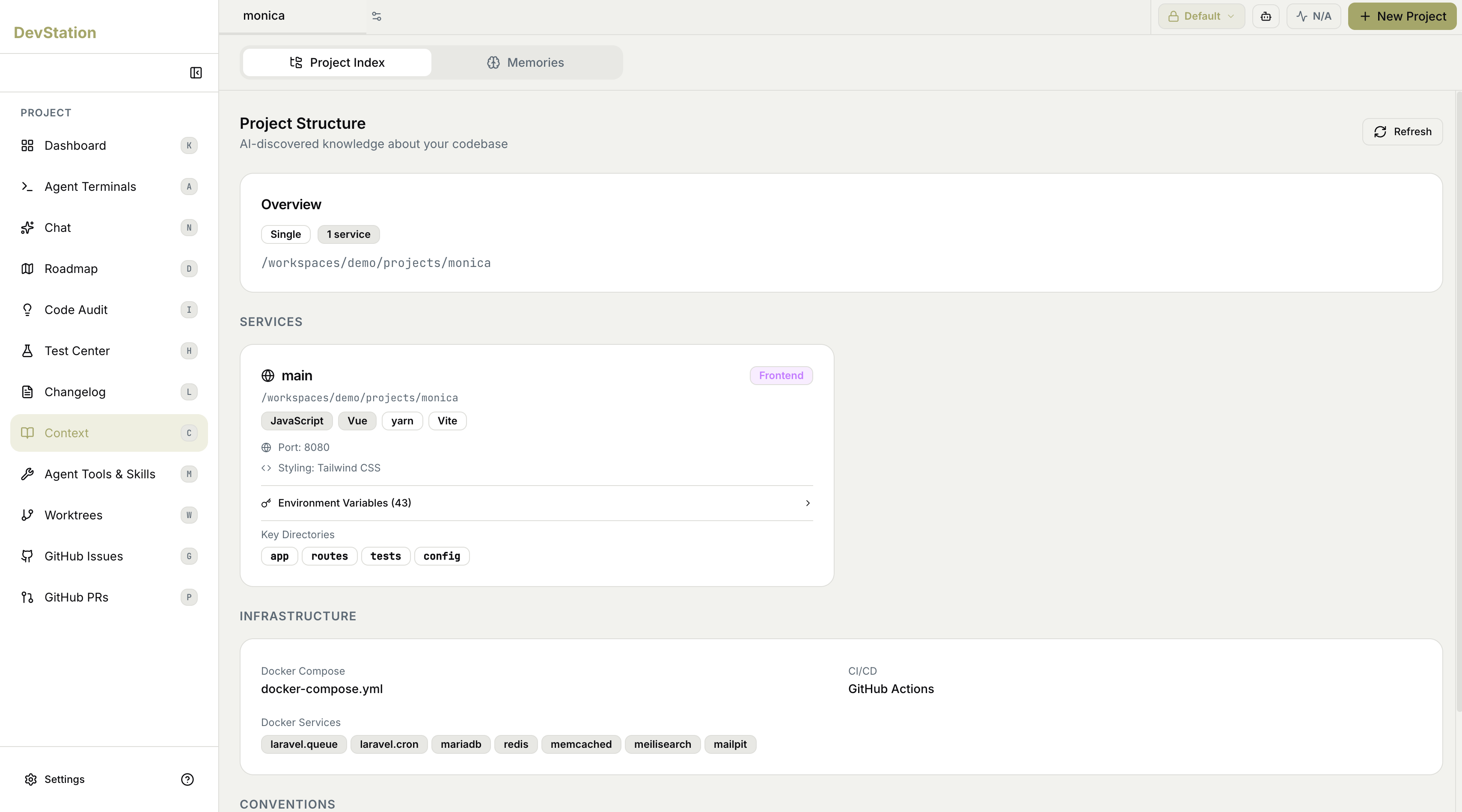Click the yarn package manager tag
This screenshot has width=1462, height=812.
[x=402, y=421]
